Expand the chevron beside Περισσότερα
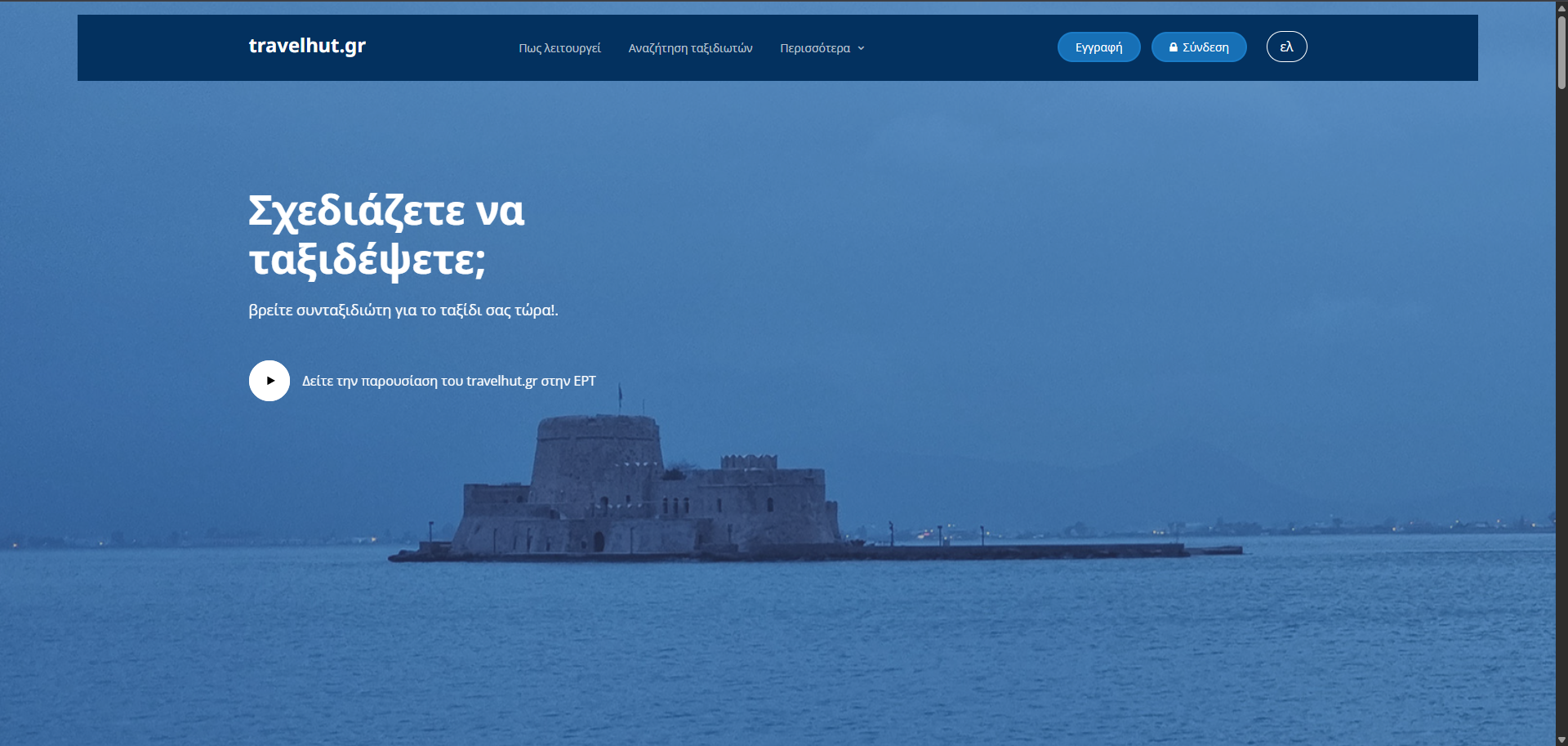This screenshot has width=1568, height=746. [861, 48]
